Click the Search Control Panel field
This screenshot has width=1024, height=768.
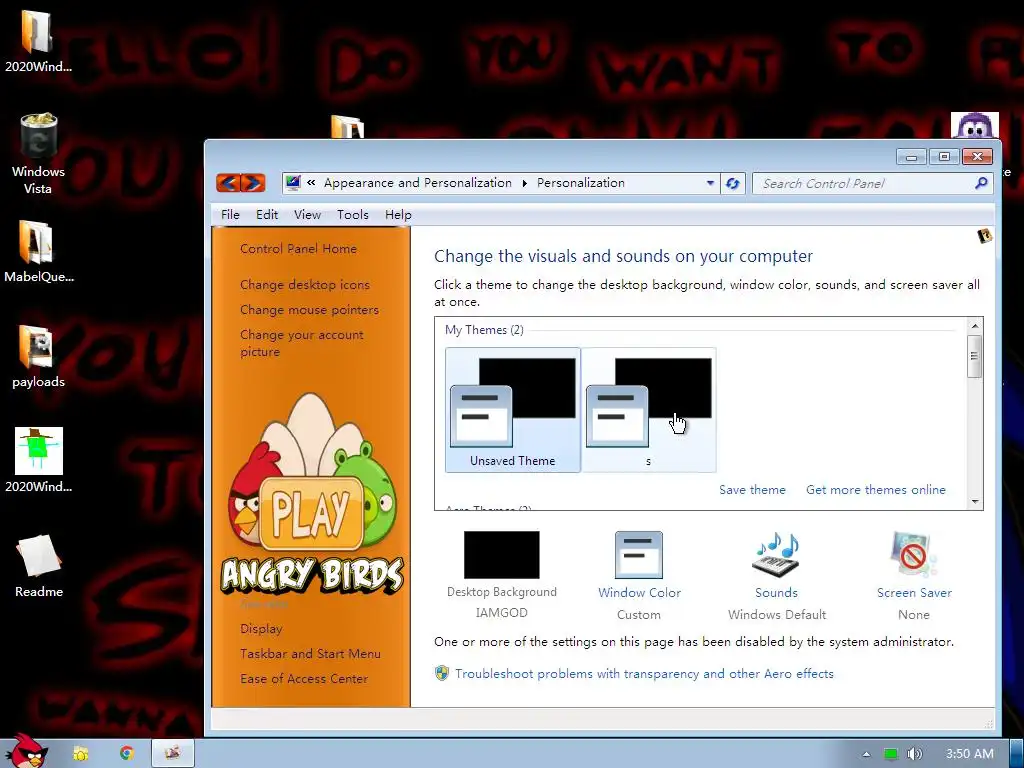pos(872,184)
